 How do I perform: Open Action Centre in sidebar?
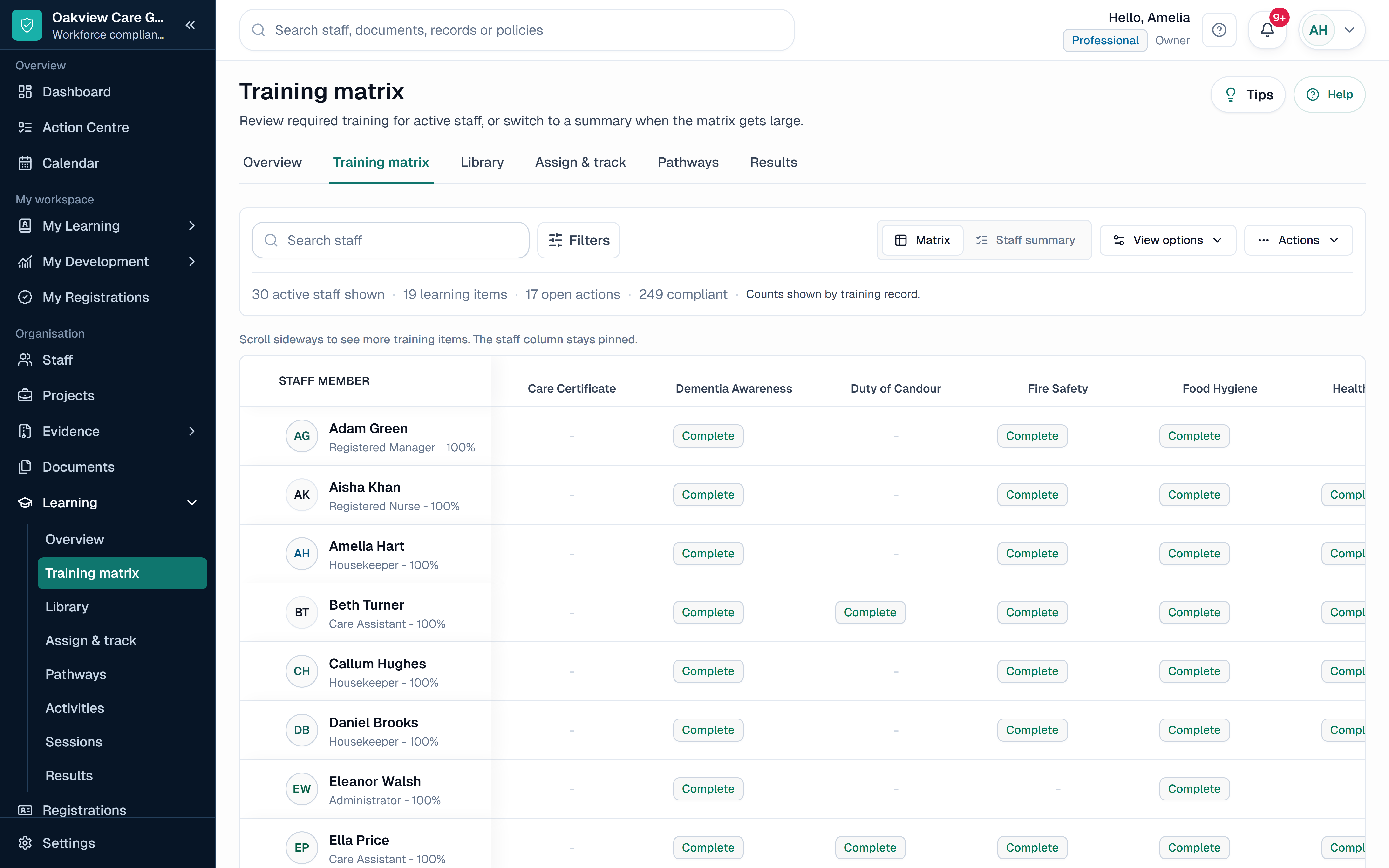[x=108, y=128]
